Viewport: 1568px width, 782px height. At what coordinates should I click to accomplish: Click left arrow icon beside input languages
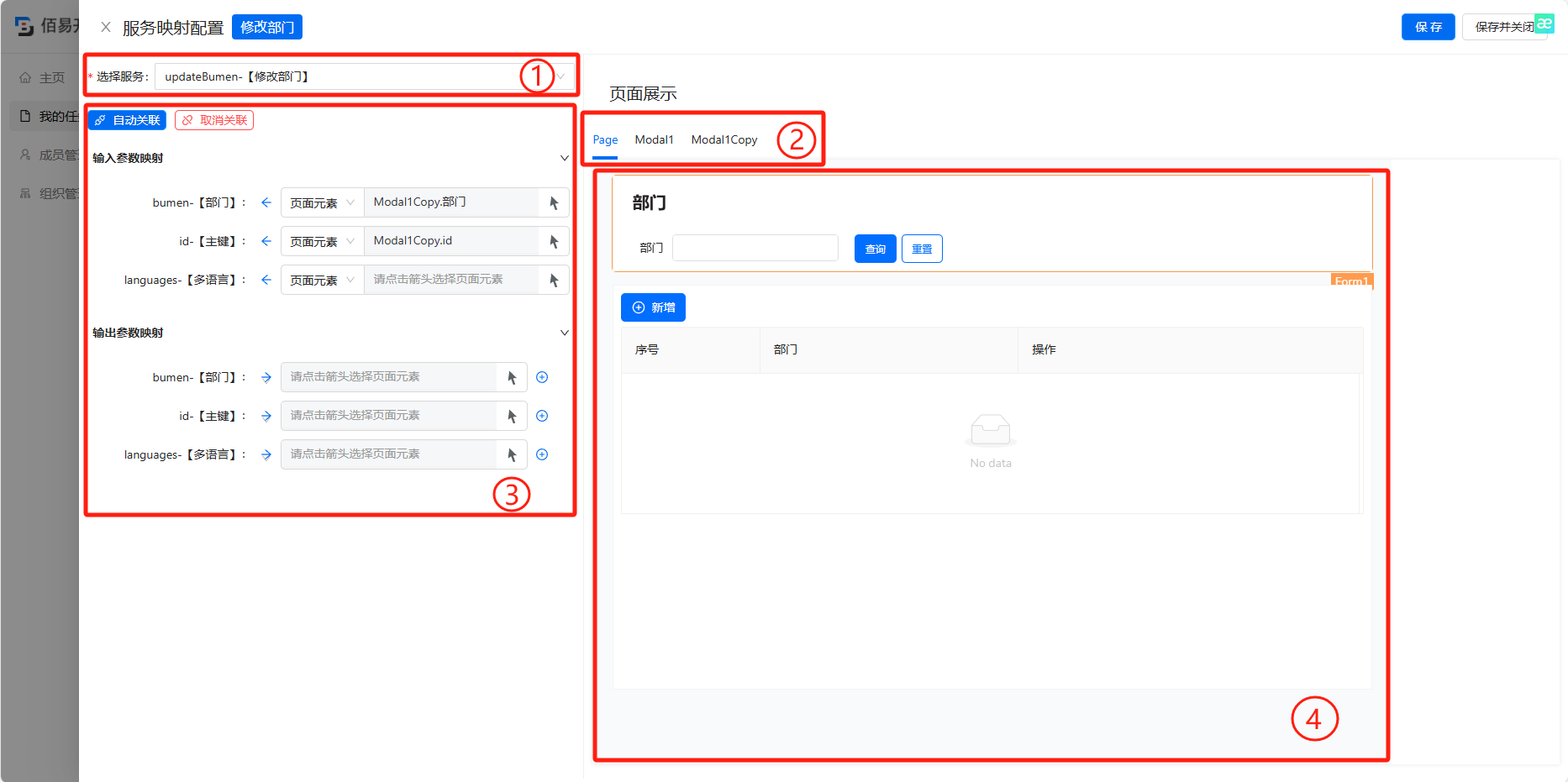tap(266, 280)
